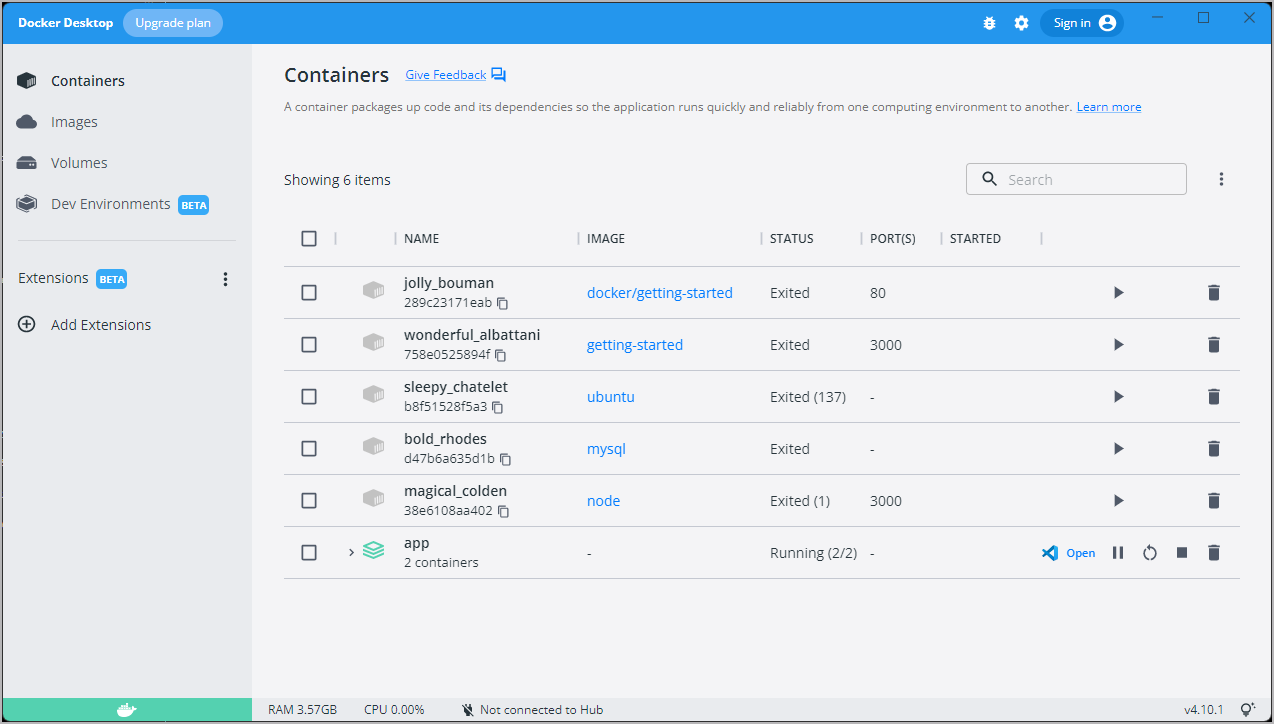
Task: Copy magical_colden container ID 38e6108aa402
Action: pos(503,511)
